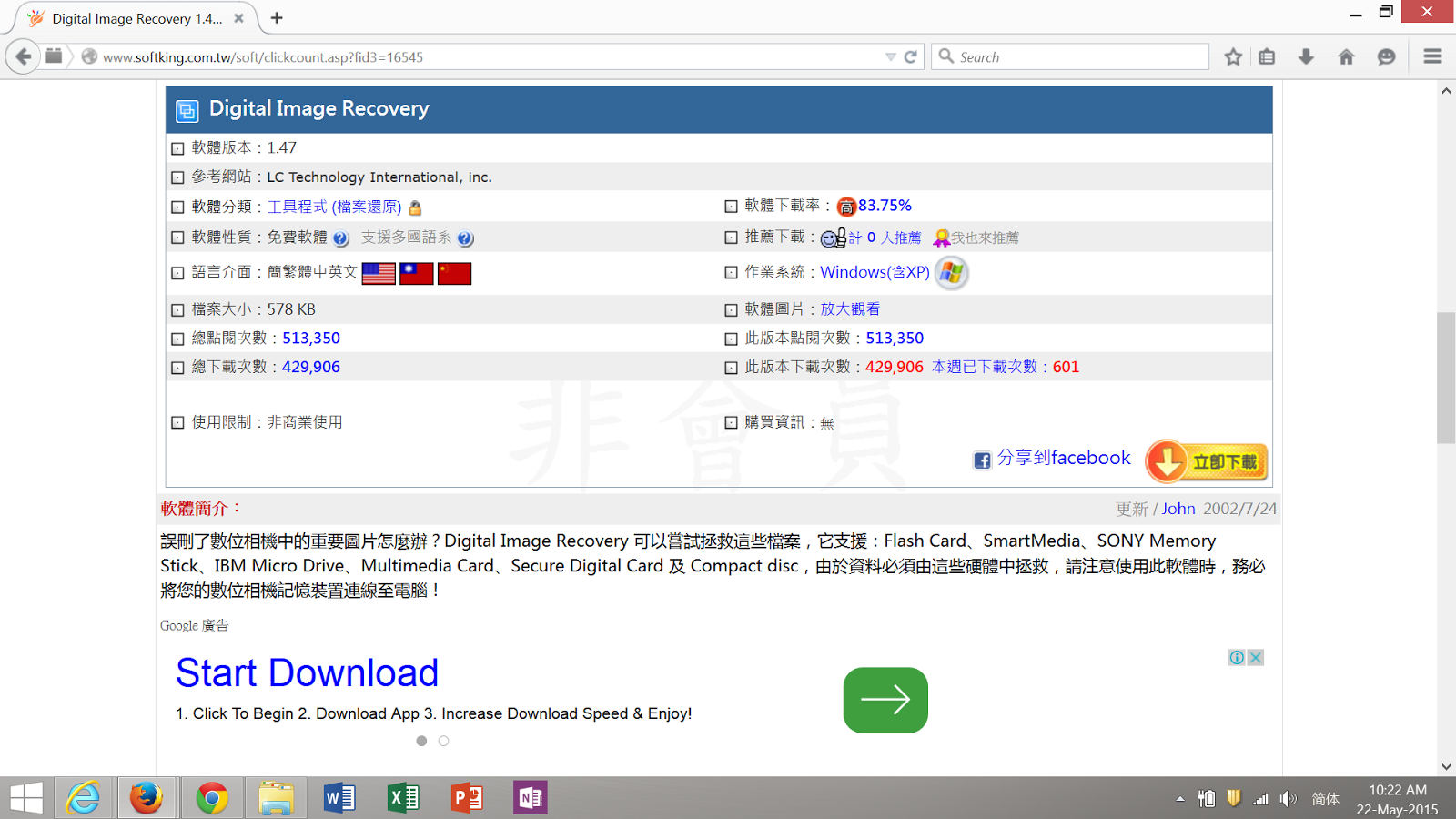Open the ad info icon

pos(1237,657)
